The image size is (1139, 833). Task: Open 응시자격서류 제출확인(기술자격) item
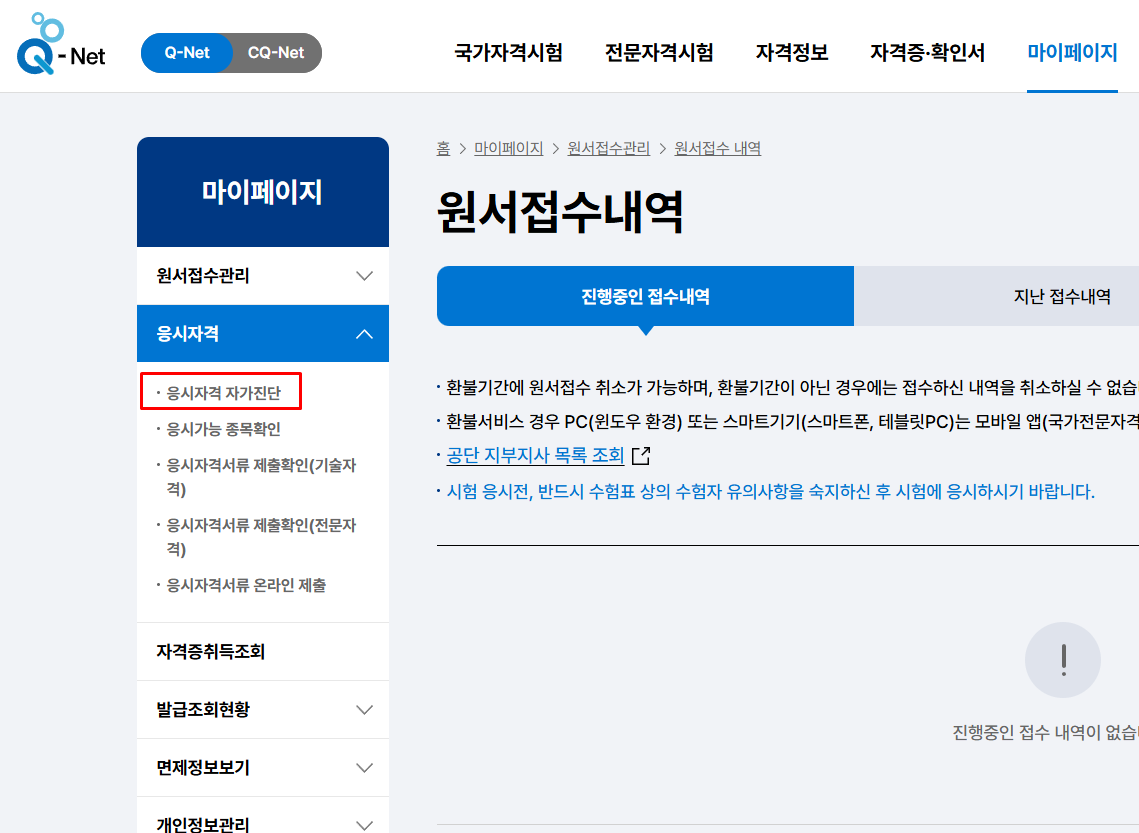pos(262,477)
